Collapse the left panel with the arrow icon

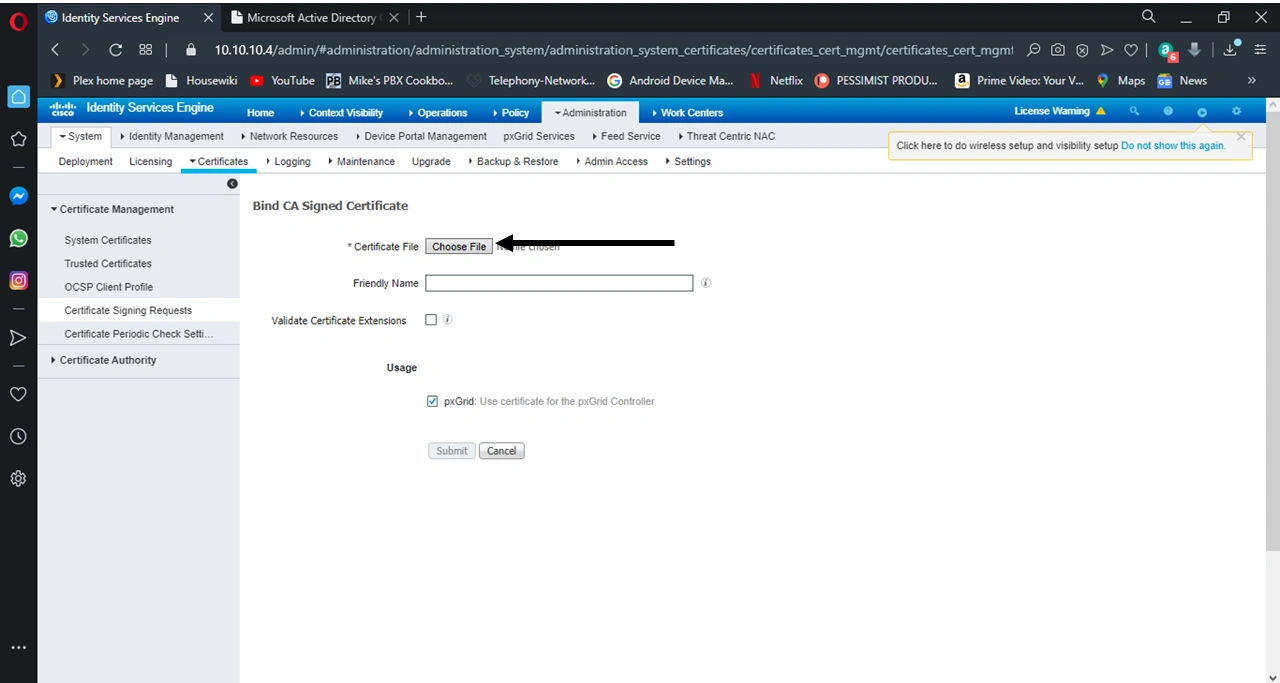coord(232,184)
